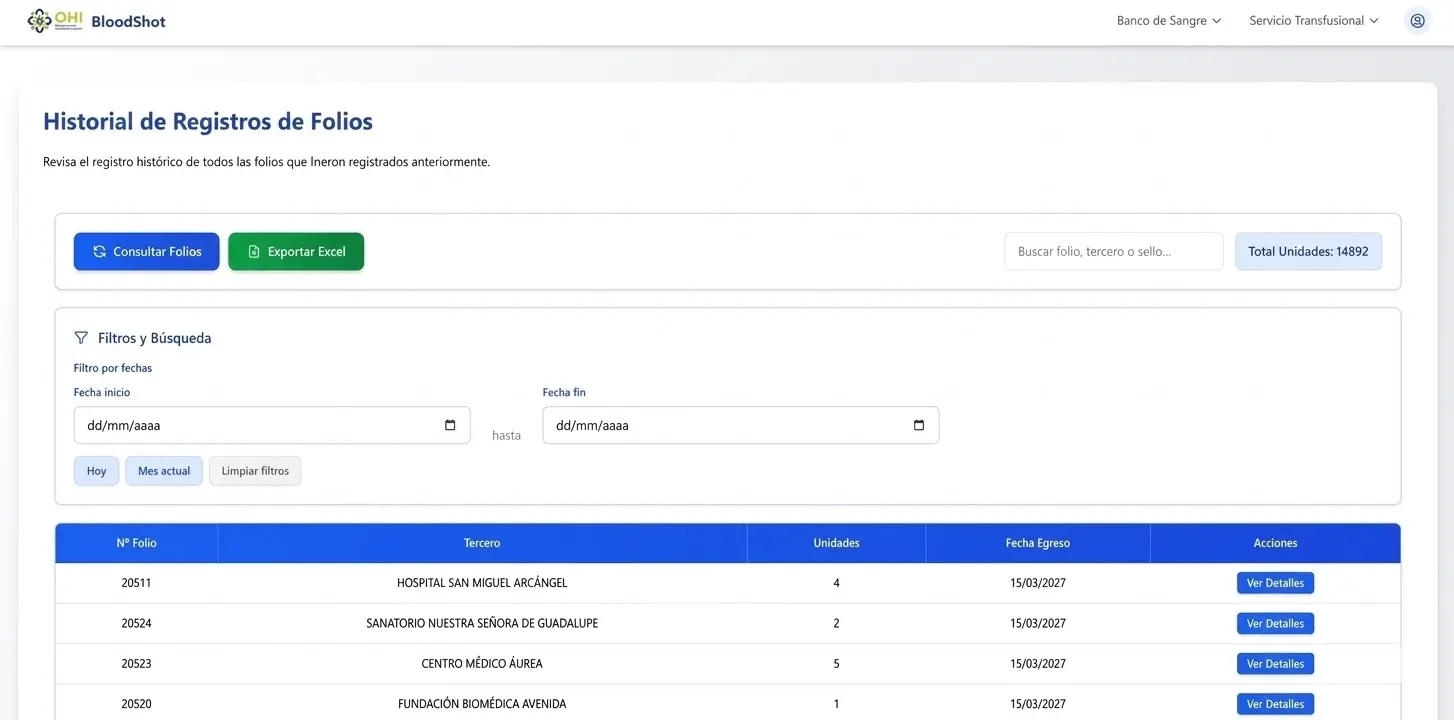The width and height of the screenshot is (1454, 720).
Task: Open calendar picker for Fecha inicio
Action: pyautogui.click(x=450, y=425)
